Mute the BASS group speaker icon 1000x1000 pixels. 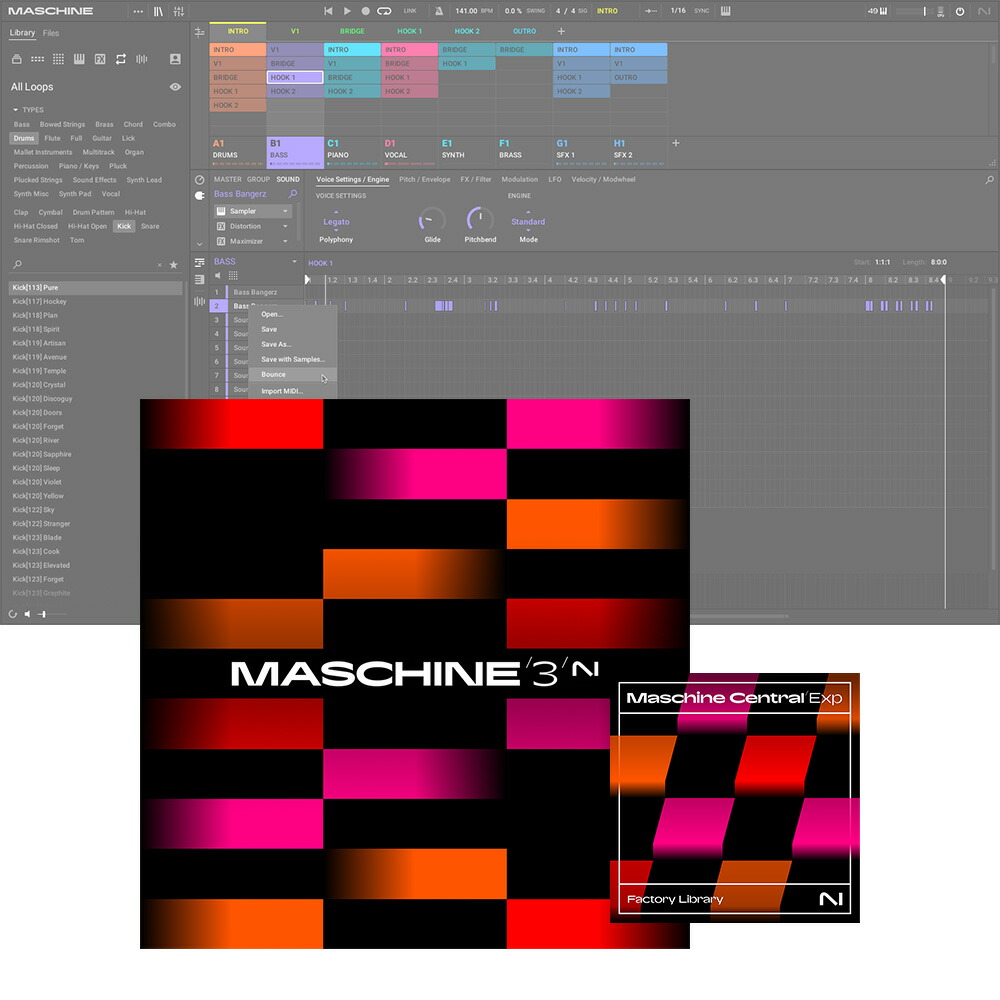218,275
